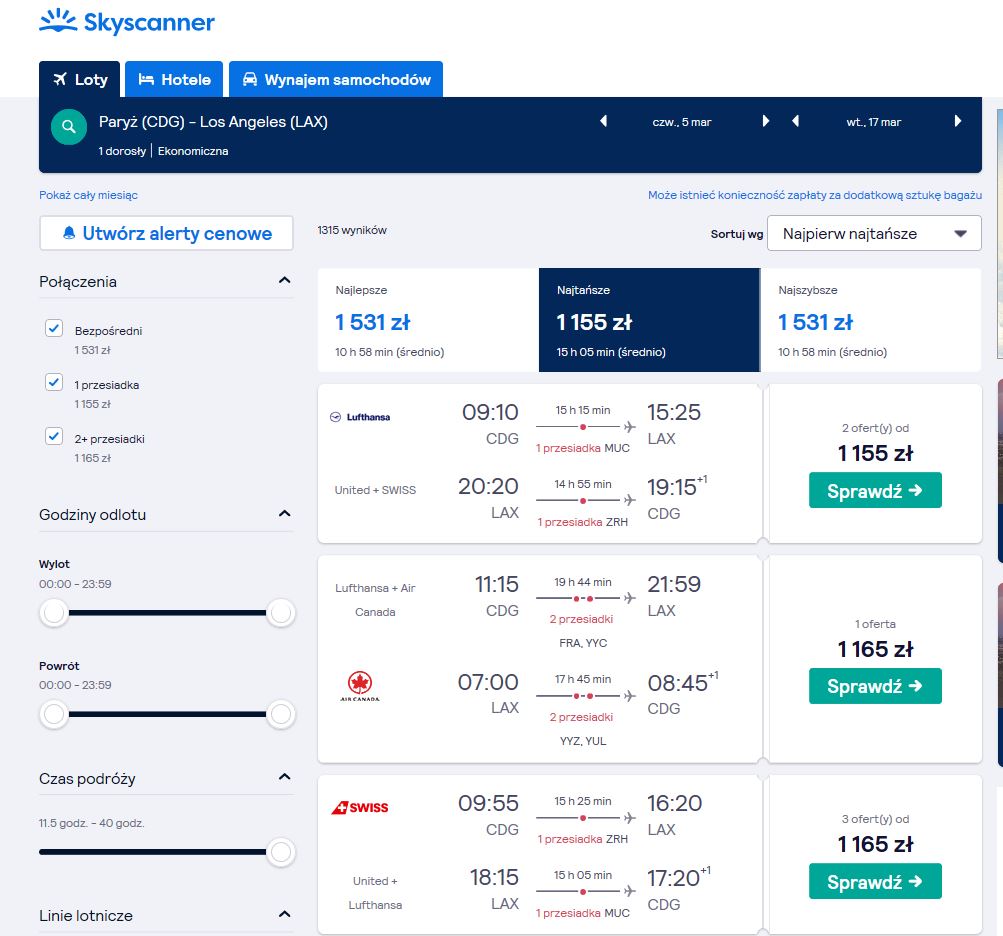
Task: Open the Pokaż cały miesiąc link
Action: [x=88, y=195]
